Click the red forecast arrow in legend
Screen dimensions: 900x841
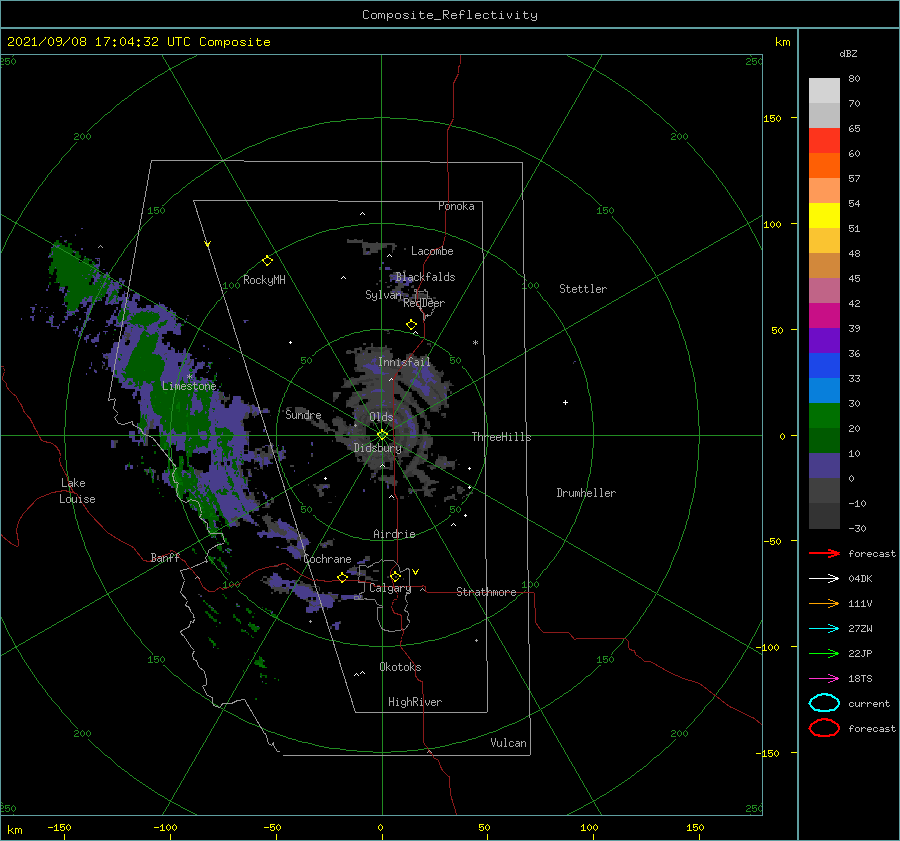pyautogui.click(x=824, y=553)
